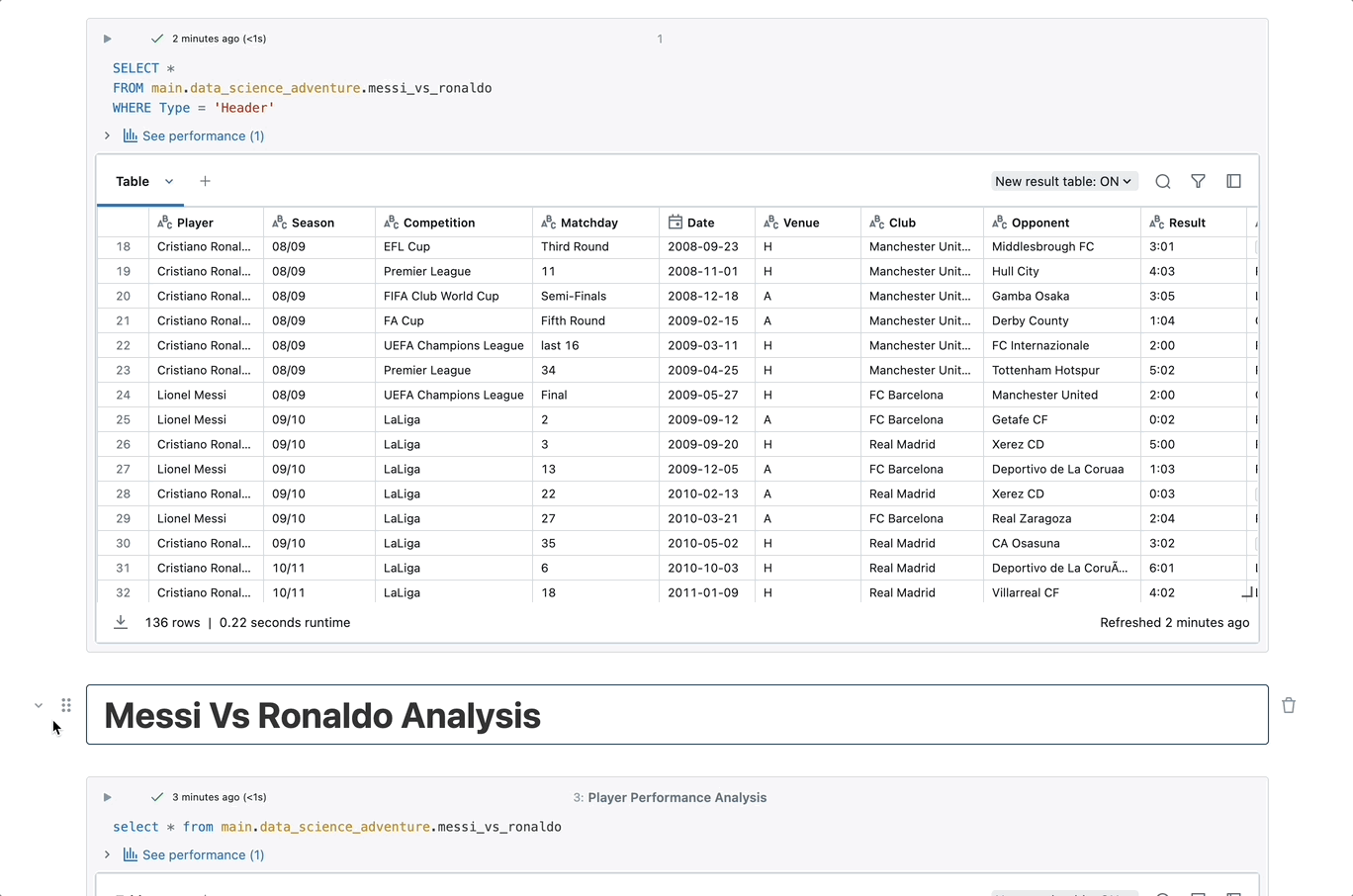Delete the Messi Vs Ronaldo markdown cell

[x=1289, y=705]
